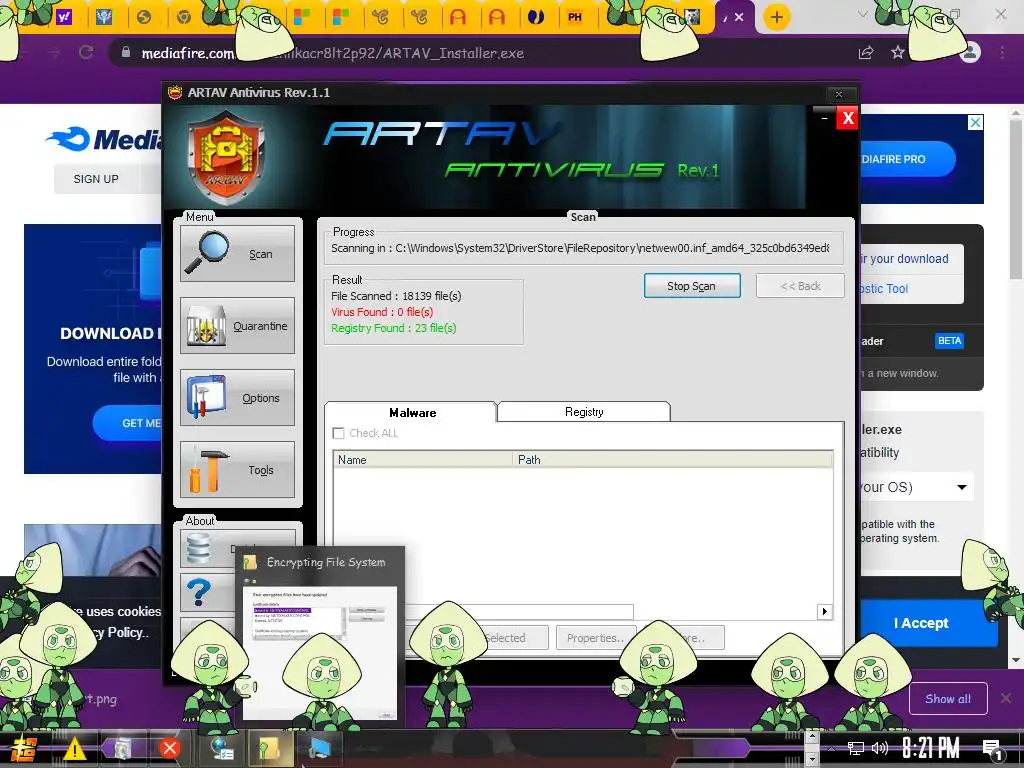Open the Start menu on the taskbar

[x=22, y=748]
